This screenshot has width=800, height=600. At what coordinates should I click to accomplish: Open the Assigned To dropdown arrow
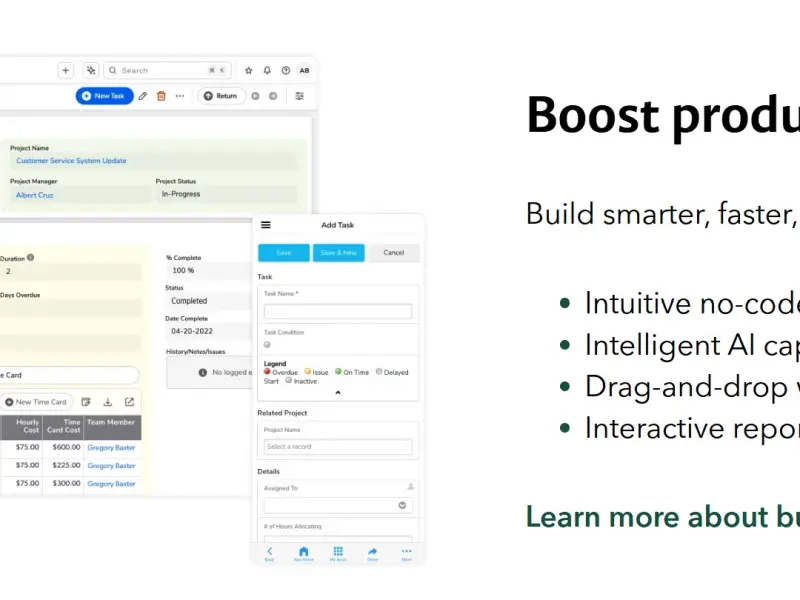[x=402, y=506]
